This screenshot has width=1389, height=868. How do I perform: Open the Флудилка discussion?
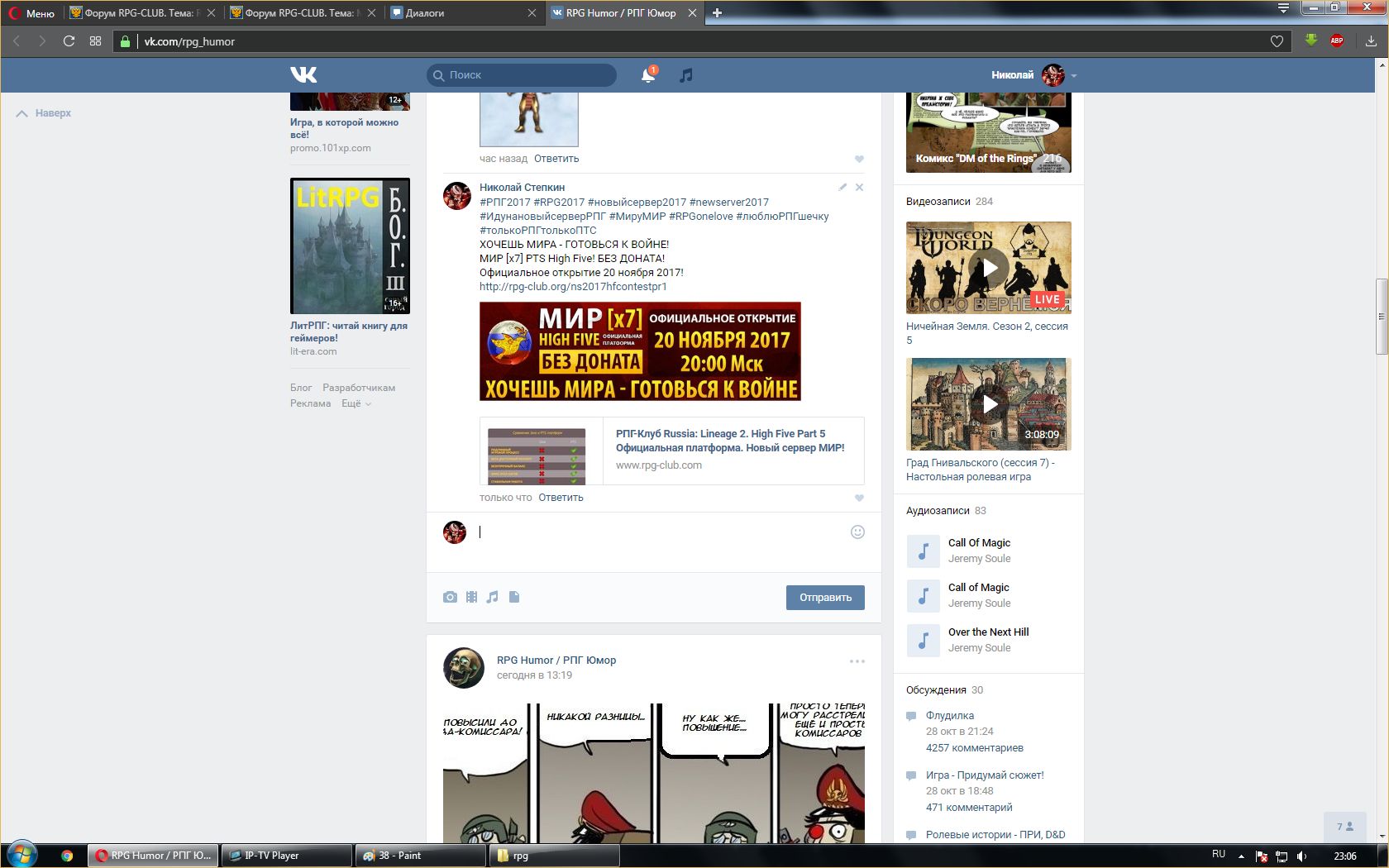pyautogui.click(x=950, y=716)
